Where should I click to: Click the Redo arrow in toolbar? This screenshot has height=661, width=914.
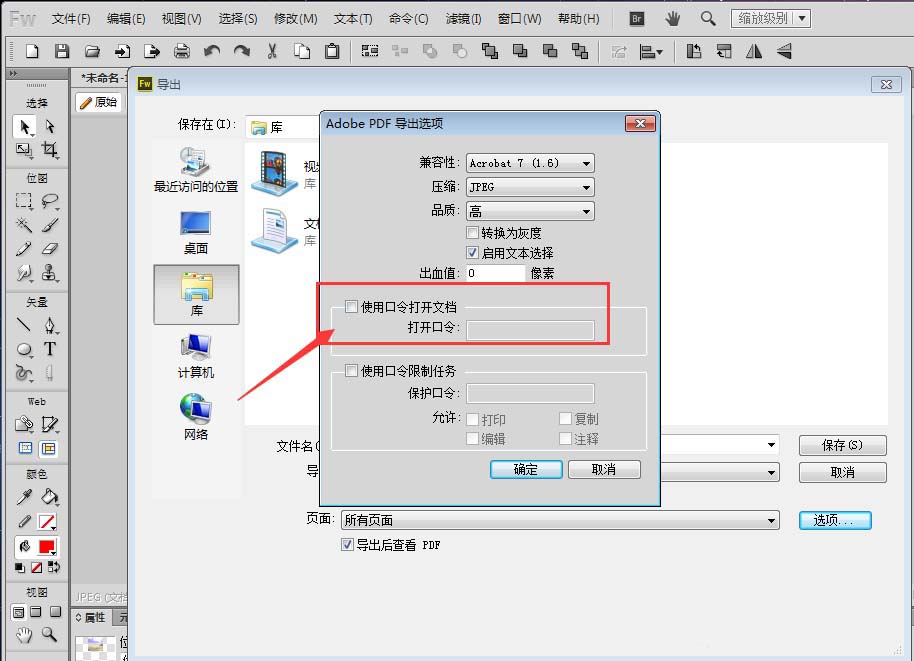pos(242,51)
